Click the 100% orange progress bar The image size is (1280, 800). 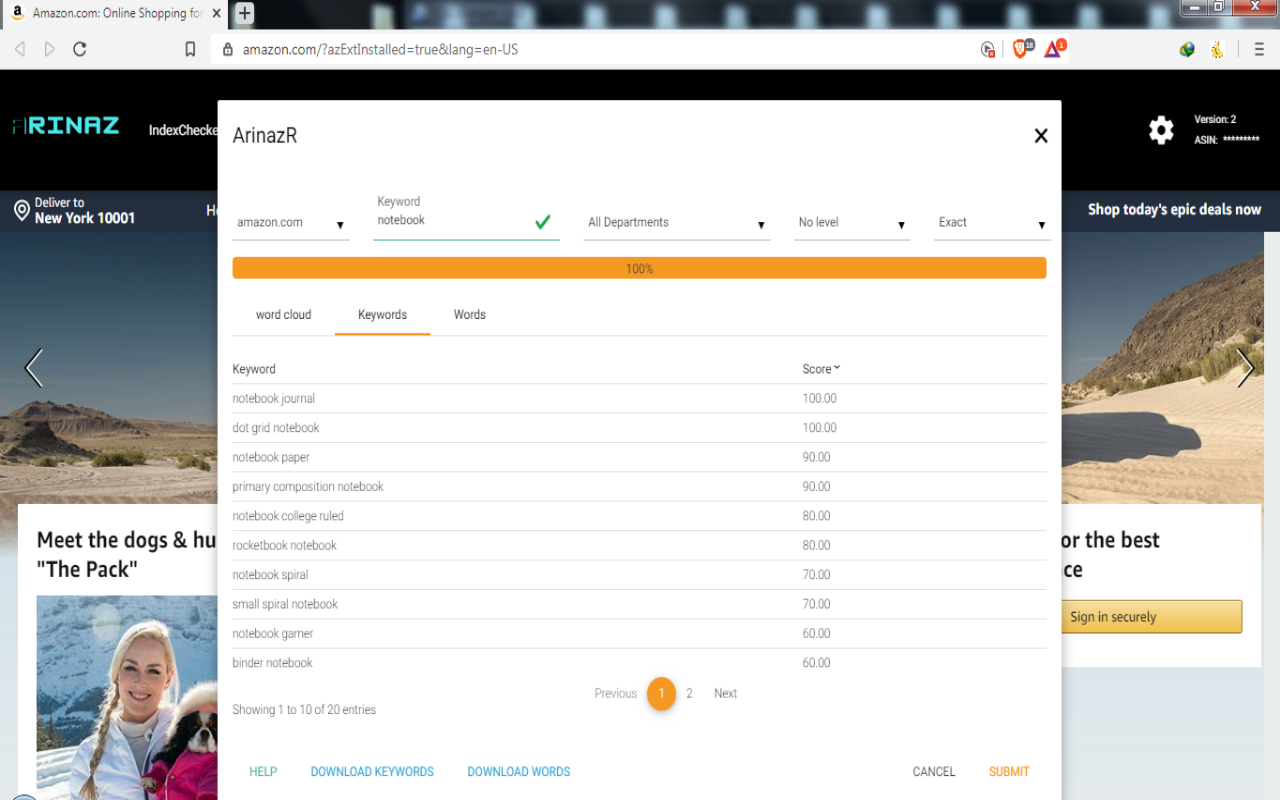(639, 268)
